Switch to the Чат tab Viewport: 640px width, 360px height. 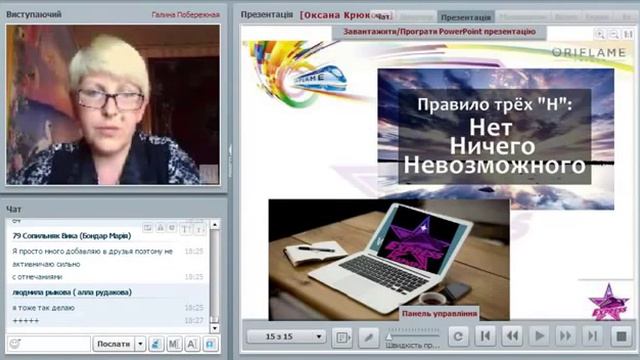pyautogui.click(x=382, y=16)
